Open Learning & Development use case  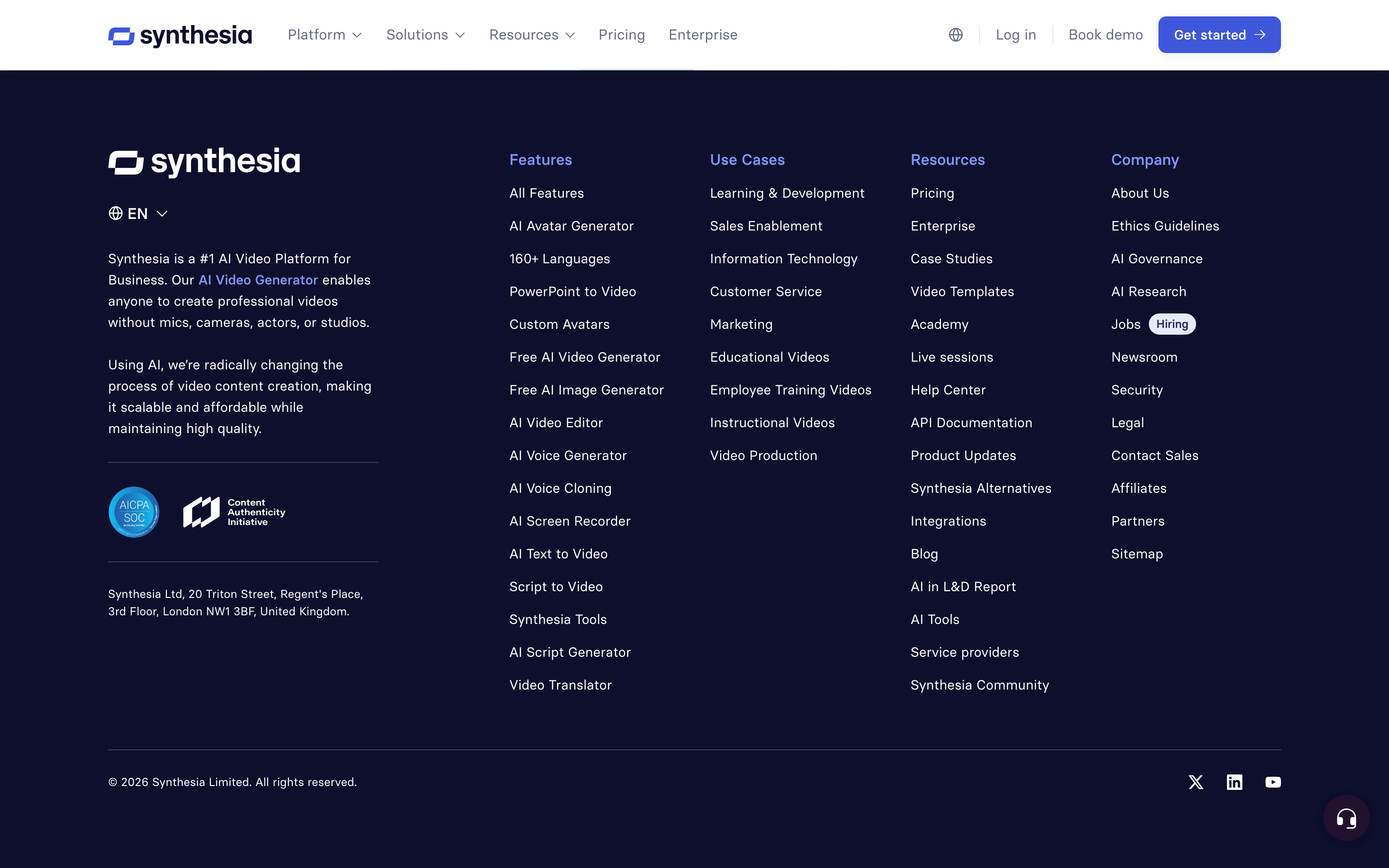tap(787, 193)
